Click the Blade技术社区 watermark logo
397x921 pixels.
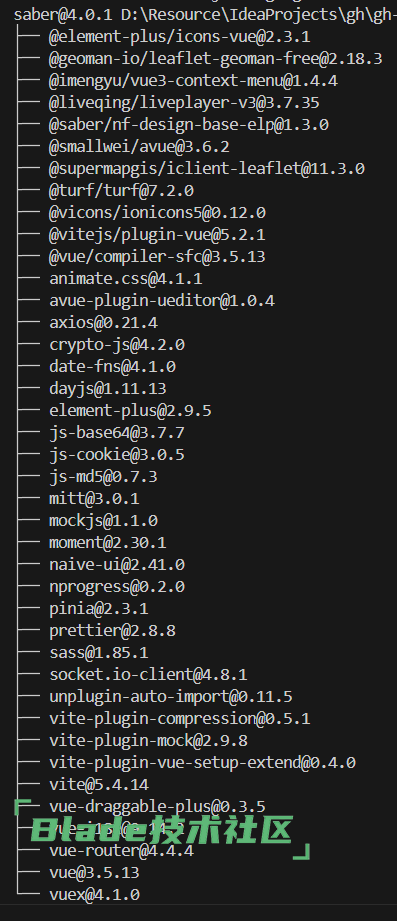point(162,830)
